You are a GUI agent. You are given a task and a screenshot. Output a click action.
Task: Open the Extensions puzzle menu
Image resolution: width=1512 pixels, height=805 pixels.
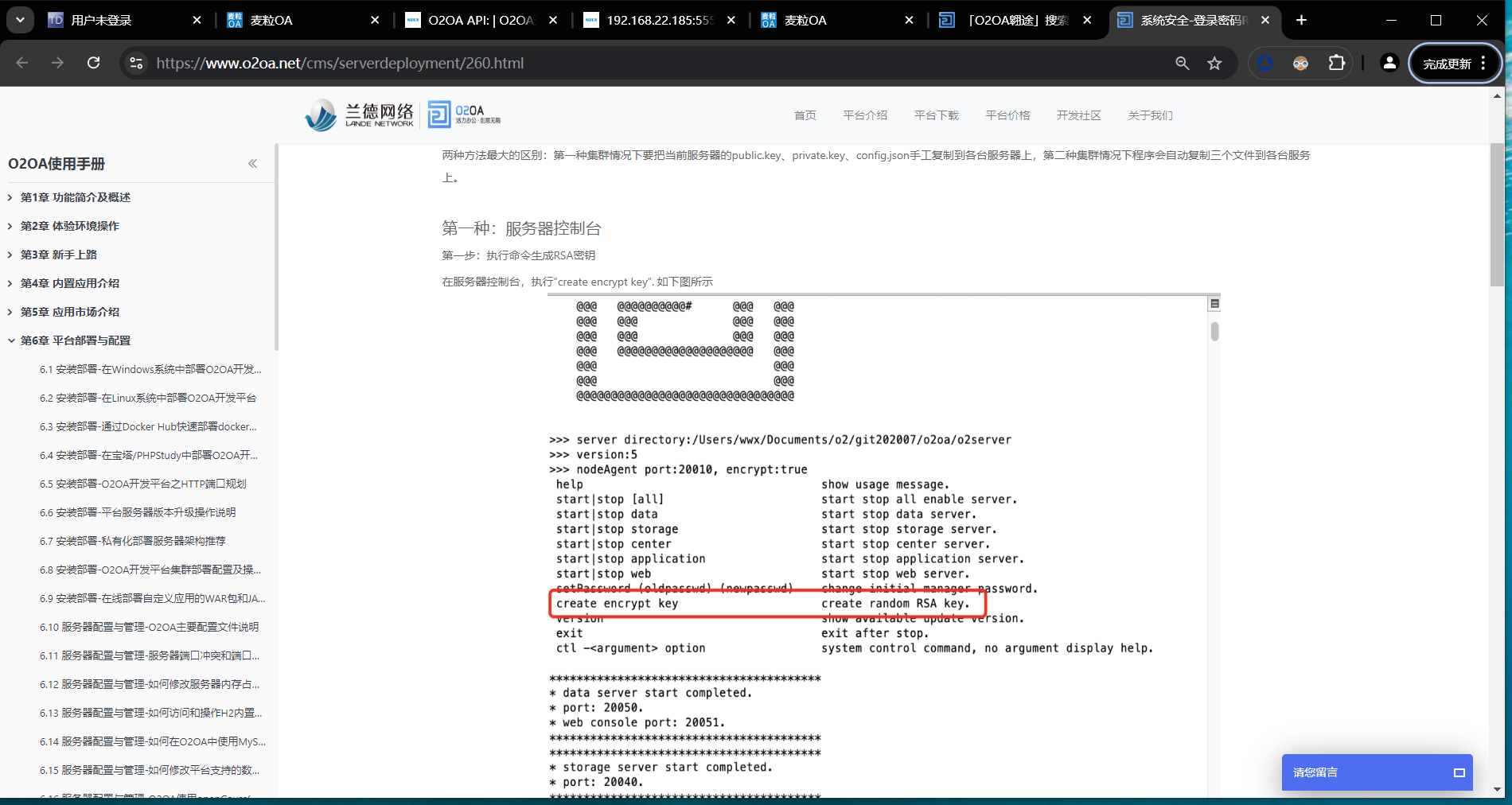1337,63
